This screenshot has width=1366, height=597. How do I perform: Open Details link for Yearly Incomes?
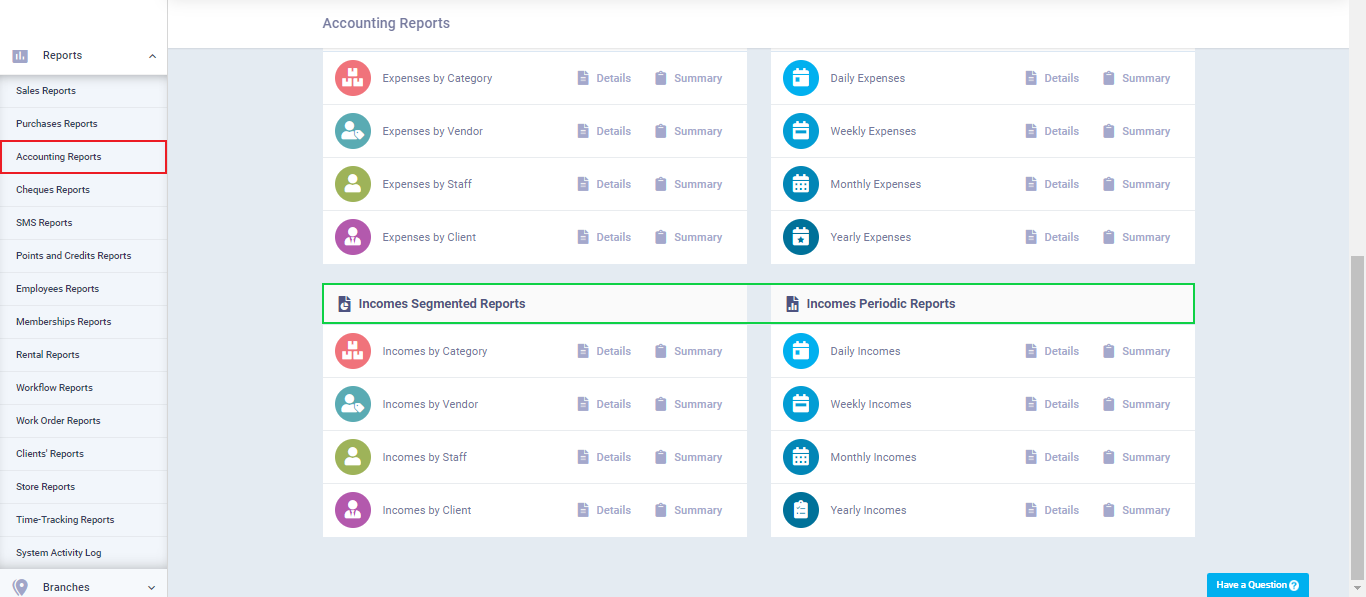[x=1052, y=510]
